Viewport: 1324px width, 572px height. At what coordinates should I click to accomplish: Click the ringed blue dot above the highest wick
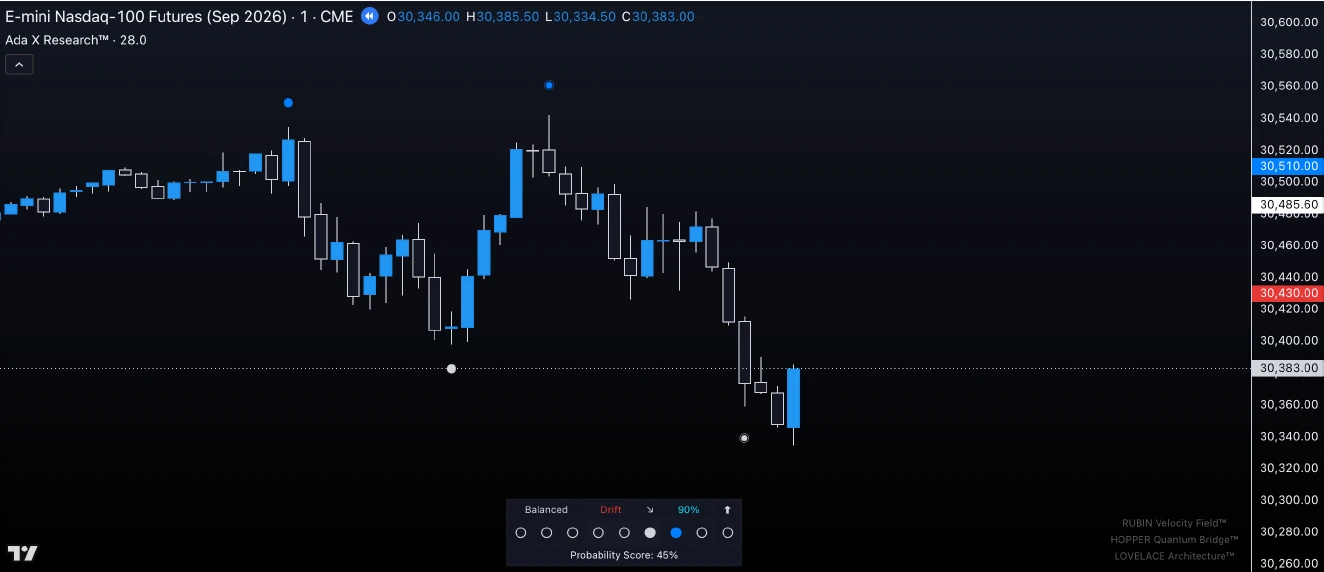pos(549,85)
